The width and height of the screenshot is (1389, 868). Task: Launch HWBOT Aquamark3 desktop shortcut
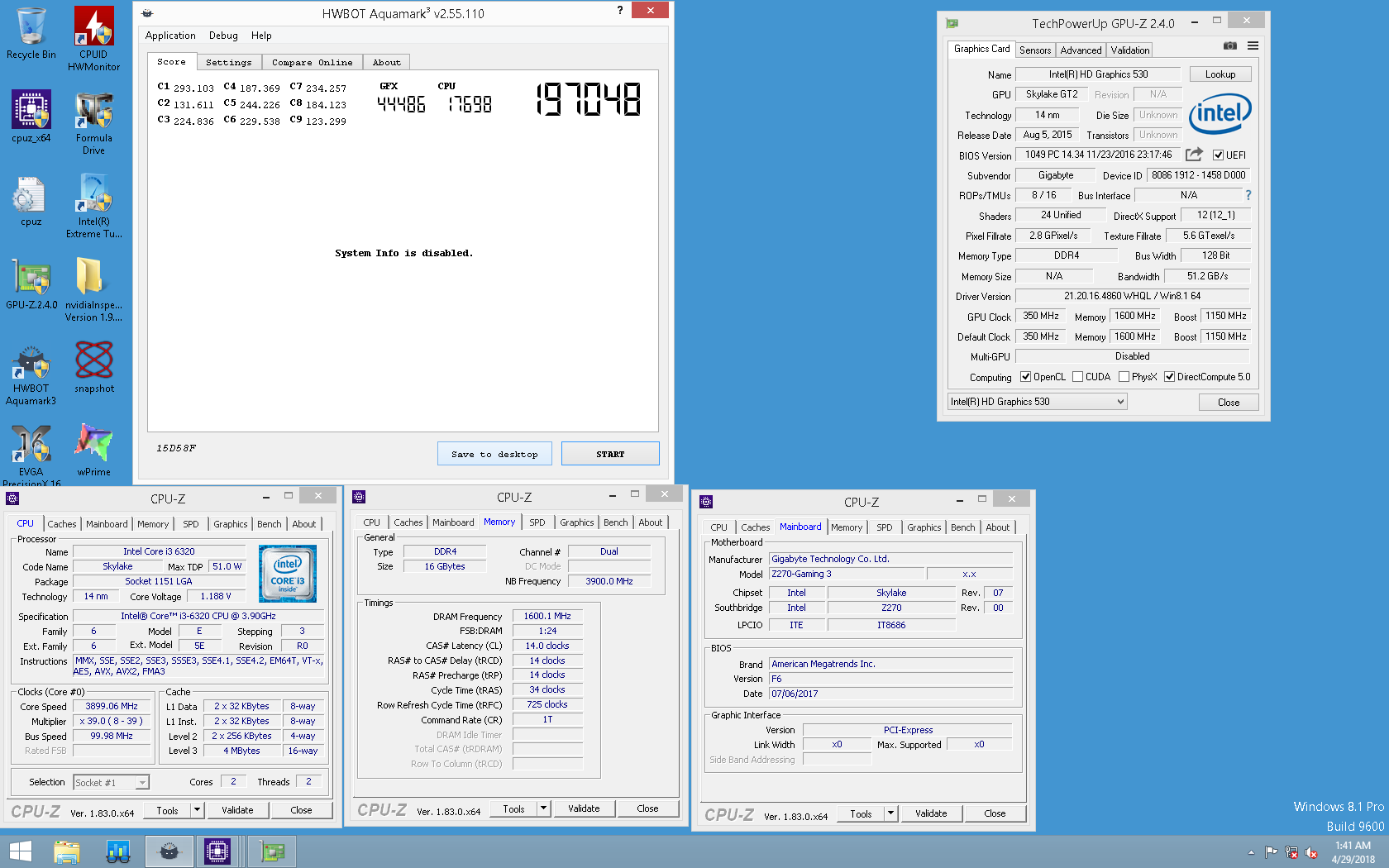click(31, 374)
